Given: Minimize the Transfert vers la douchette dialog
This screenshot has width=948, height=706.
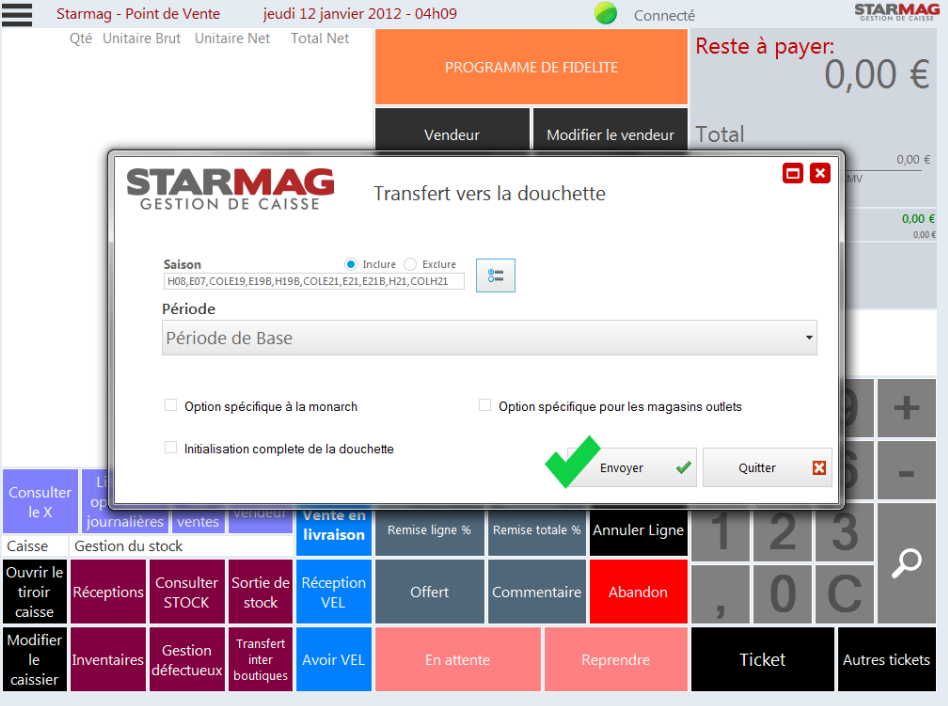Looking at the screenshot, I should [x=793, y=173].
